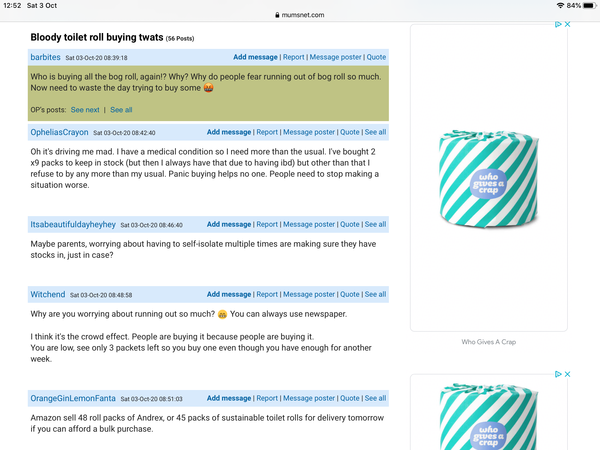Open AdChoices info on the top ad
The height and width of the screenshot is (450, 600).
coord(558,24)
